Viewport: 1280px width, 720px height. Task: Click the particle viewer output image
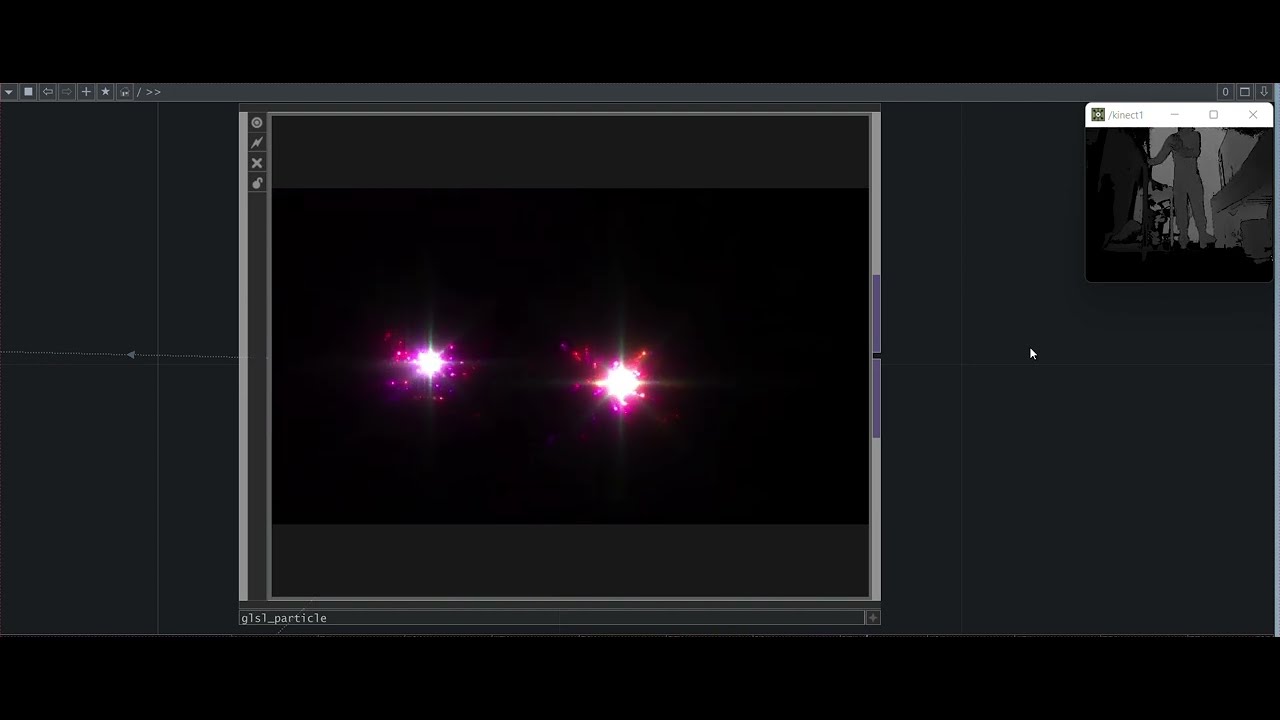click(570, 356)
